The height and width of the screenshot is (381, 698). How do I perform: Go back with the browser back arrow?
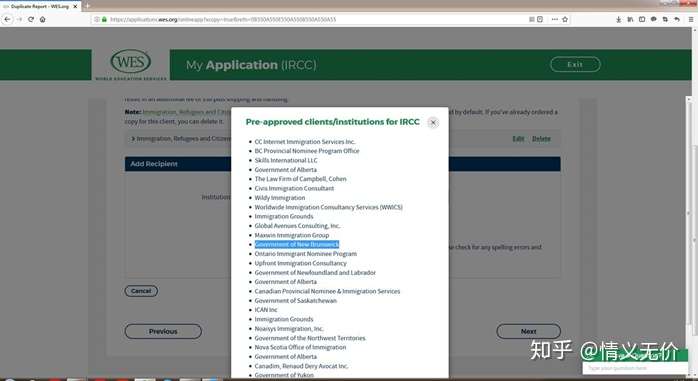[x=7, y=19]
